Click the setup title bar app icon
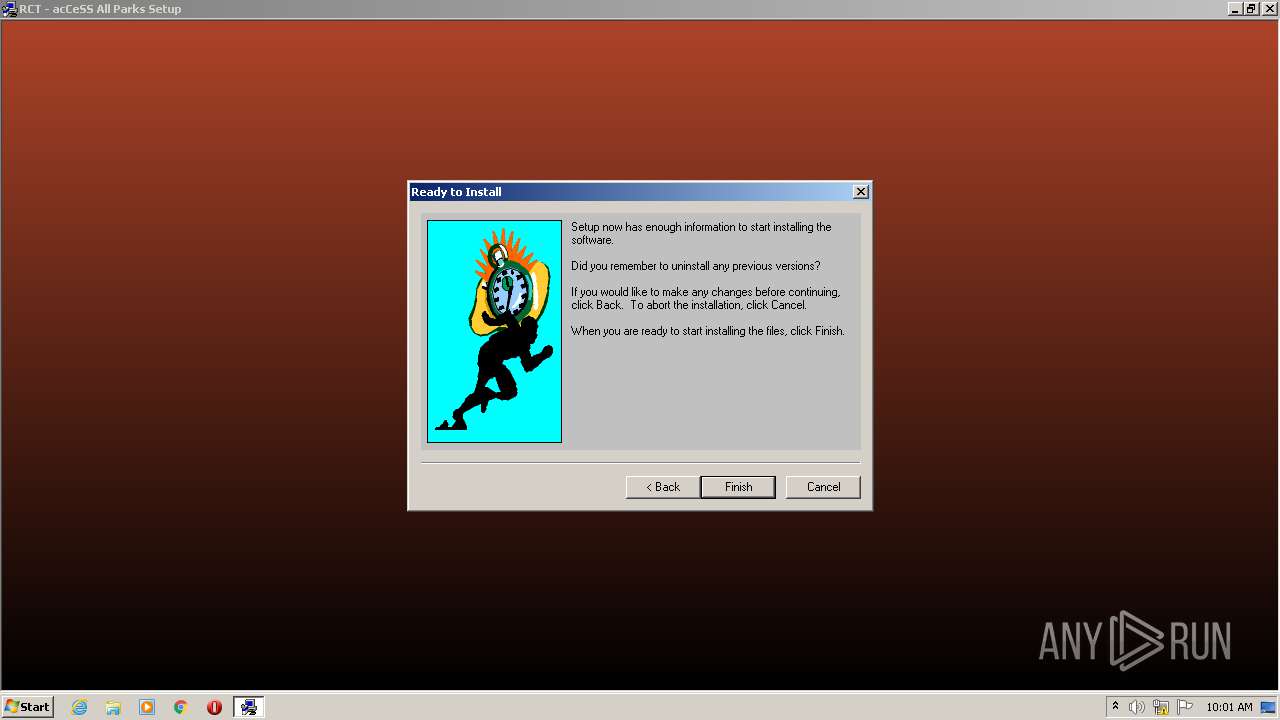The image size is (1280, 720). click(x=9, y=9)
